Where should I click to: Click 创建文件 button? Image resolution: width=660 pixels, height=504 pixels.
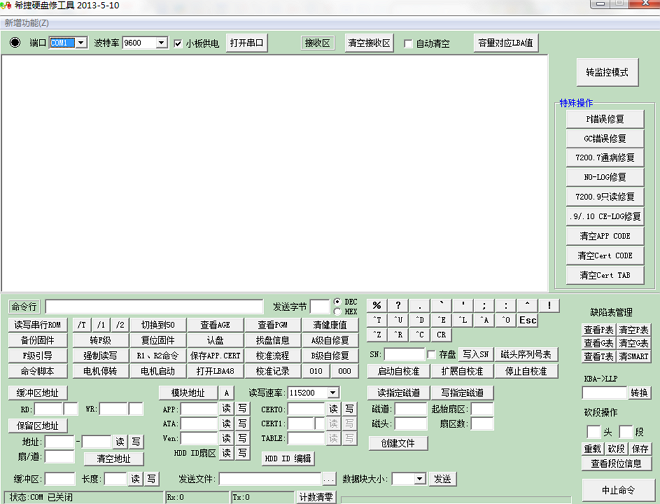tap(398, 443)
